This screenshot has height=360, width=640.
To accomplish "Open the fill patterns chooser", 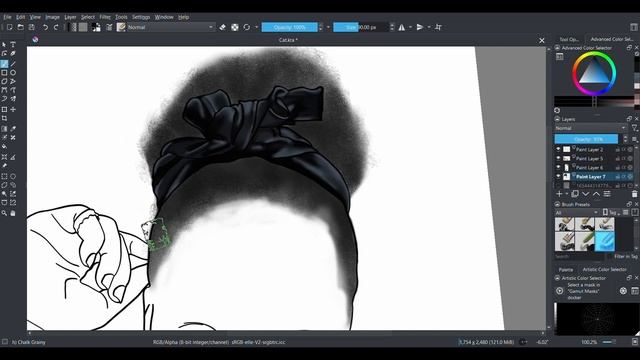I will [x=83, y=27].
